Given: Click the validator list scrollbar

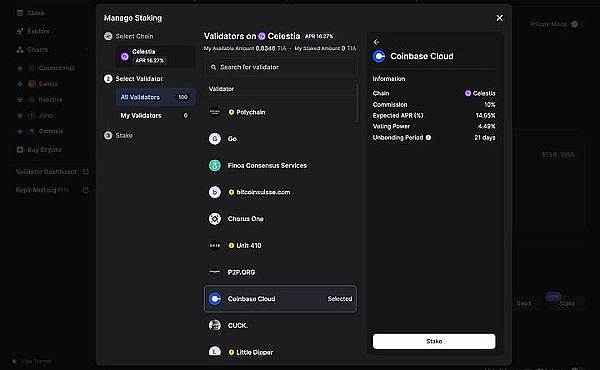Looking at the screenshot, I should coord(358,103).
